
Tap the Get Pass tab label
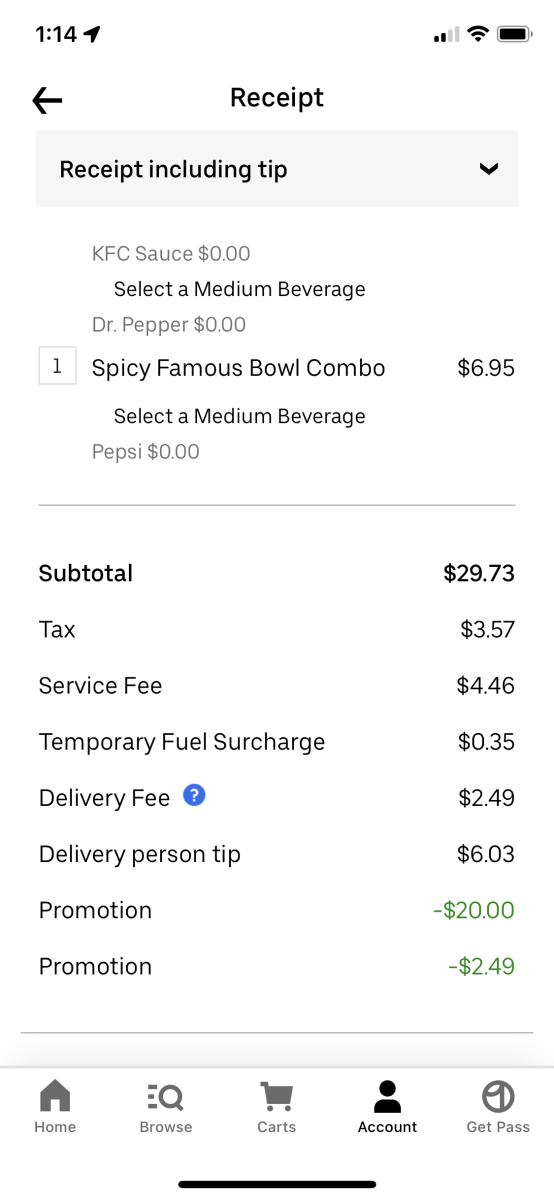(498, 1127)
